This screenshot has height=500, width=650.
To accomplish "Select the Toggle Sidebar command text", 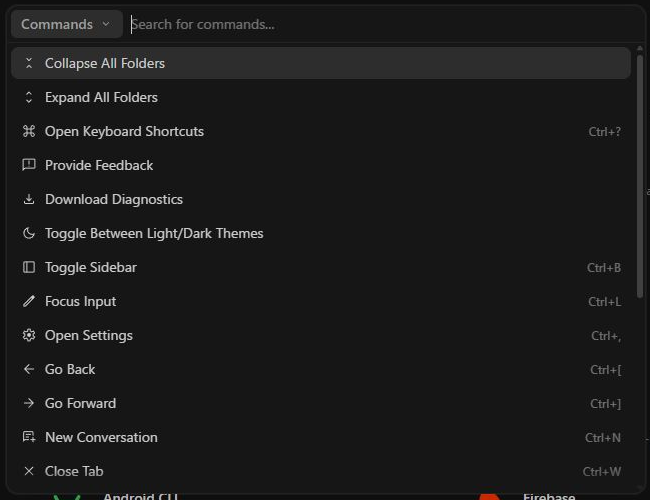I will 91,268.
